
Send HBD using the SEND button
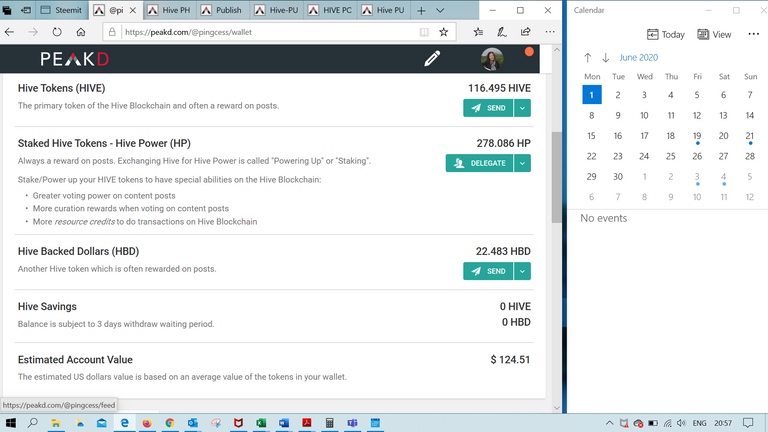pyautogui.click(x=488, y=271)
